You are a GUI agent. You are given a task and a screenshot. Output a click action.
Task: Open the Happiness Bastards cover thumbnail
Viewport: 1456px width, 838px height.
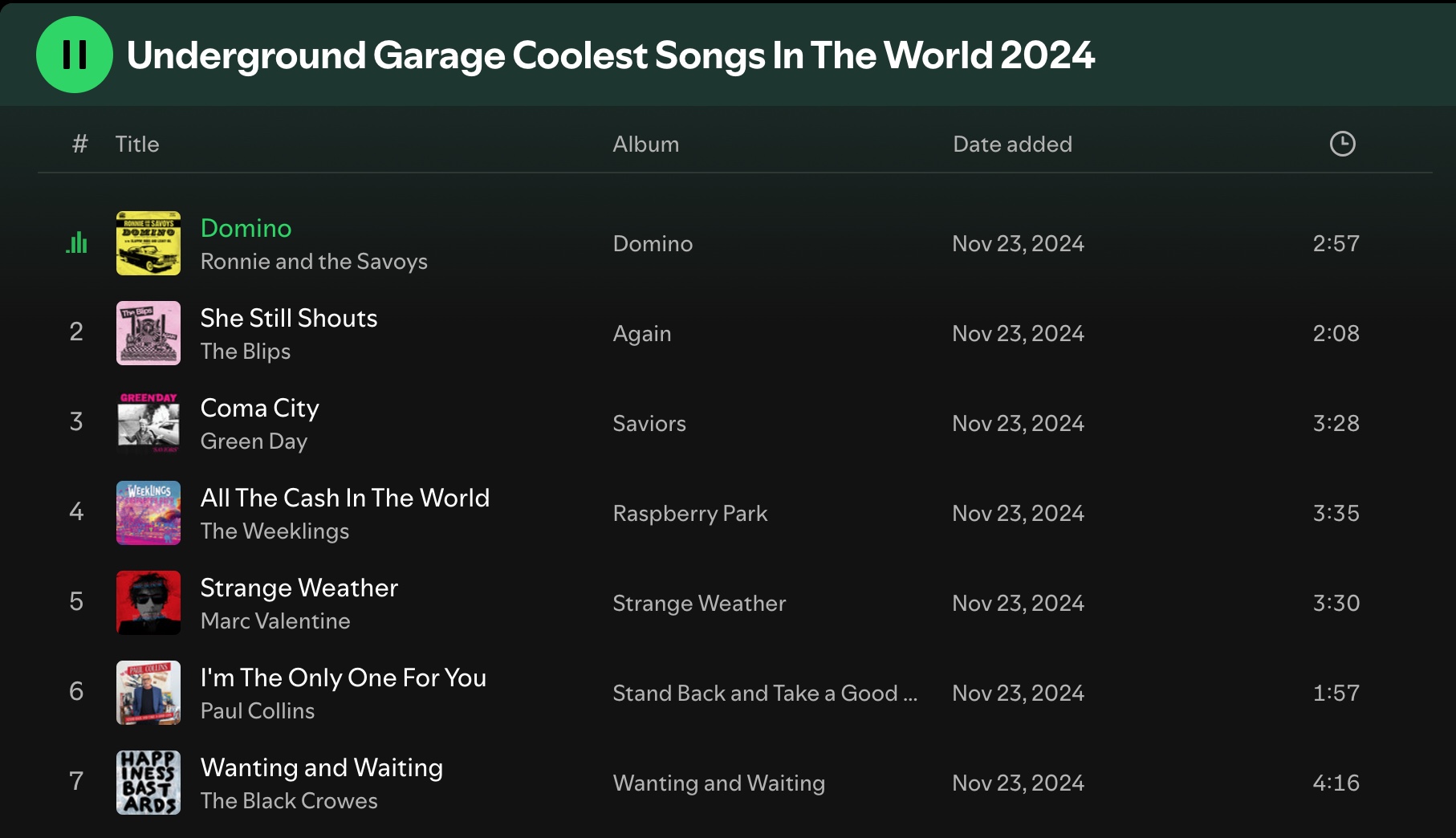(148, 783)
